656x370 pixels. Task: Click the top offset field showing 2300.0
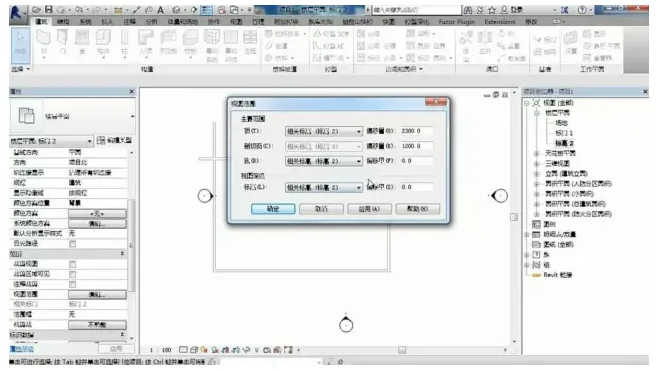click(416, 131)
